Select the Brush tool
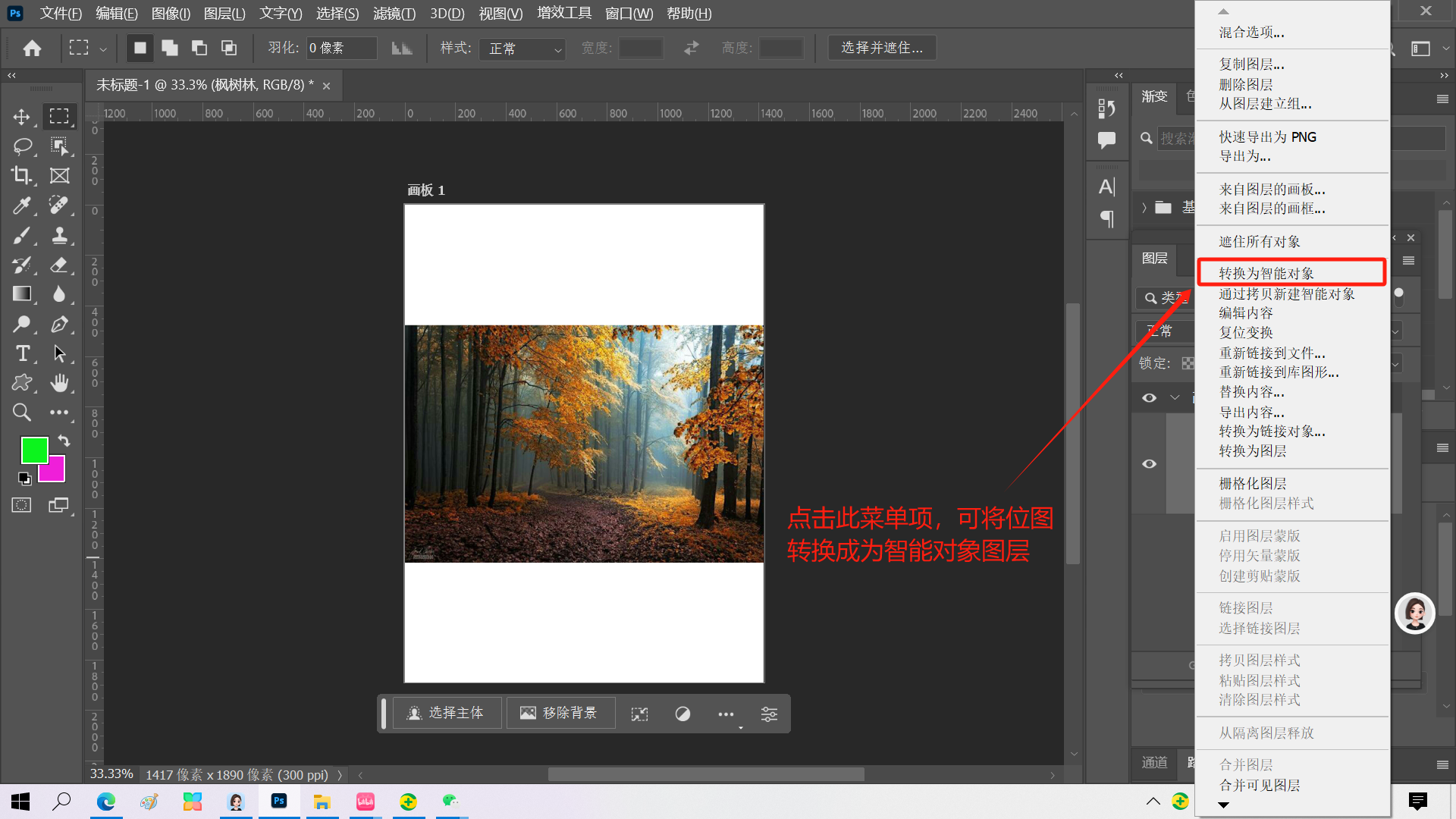Image resolution: width=1456 pixels, height=819 pixels. pos(21,235)
